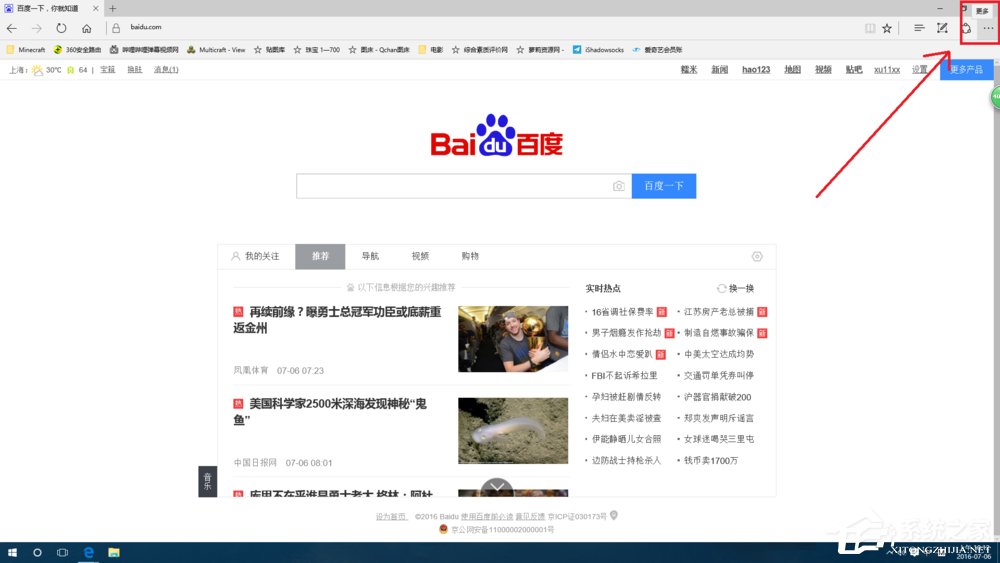Click the camera image search icon
1000x563 pixels.
[x=618, y=186]
